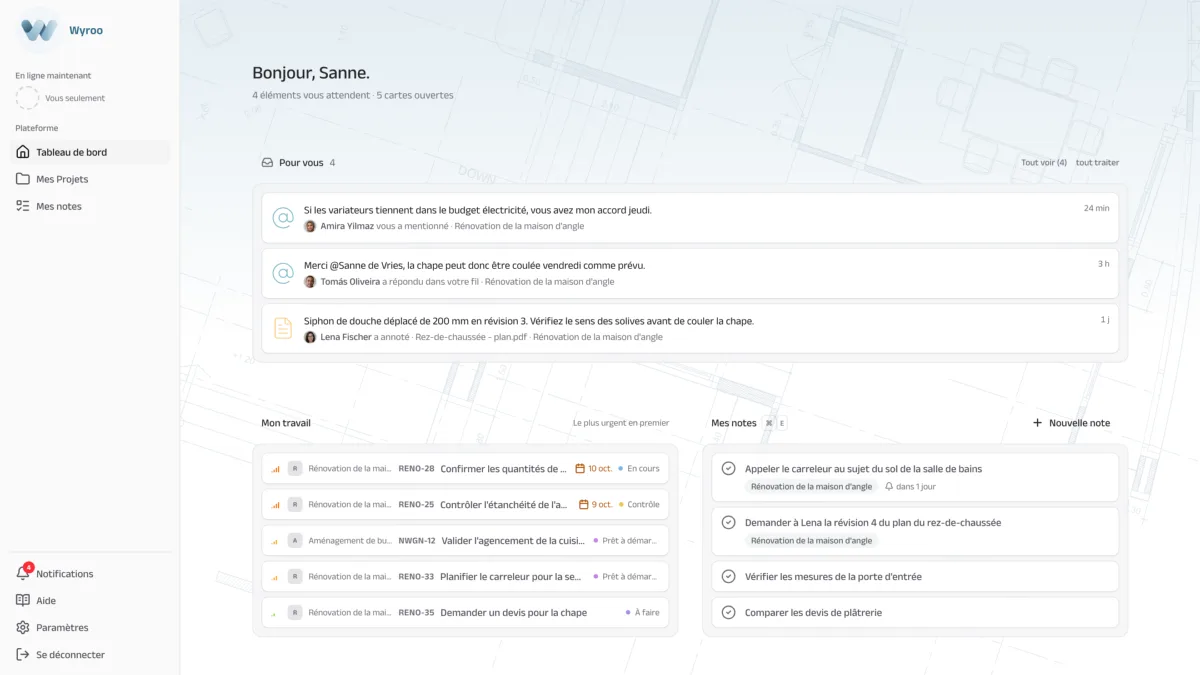The width and height of the screenshot is (1200, 675).
Task: Click the Se déconnecter exit icon
Action: pos(23,655)
